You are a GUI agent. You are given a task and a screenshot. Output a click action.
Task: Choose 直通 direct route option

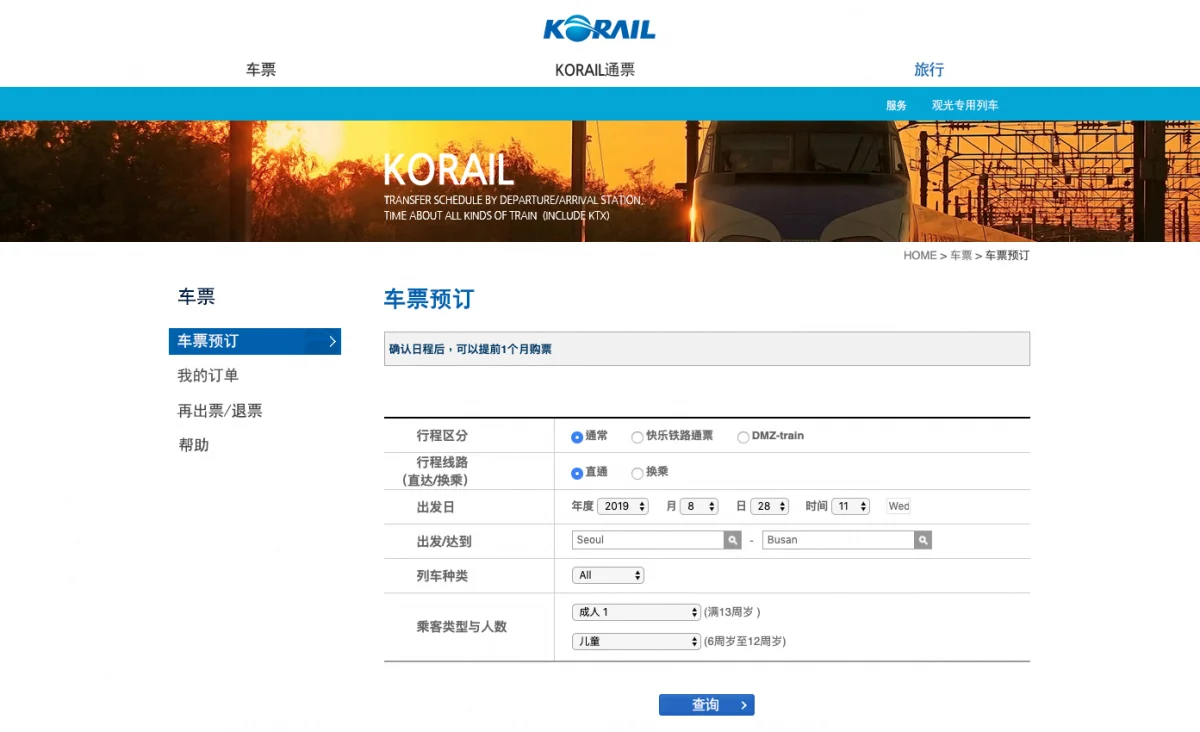point(577,473)
